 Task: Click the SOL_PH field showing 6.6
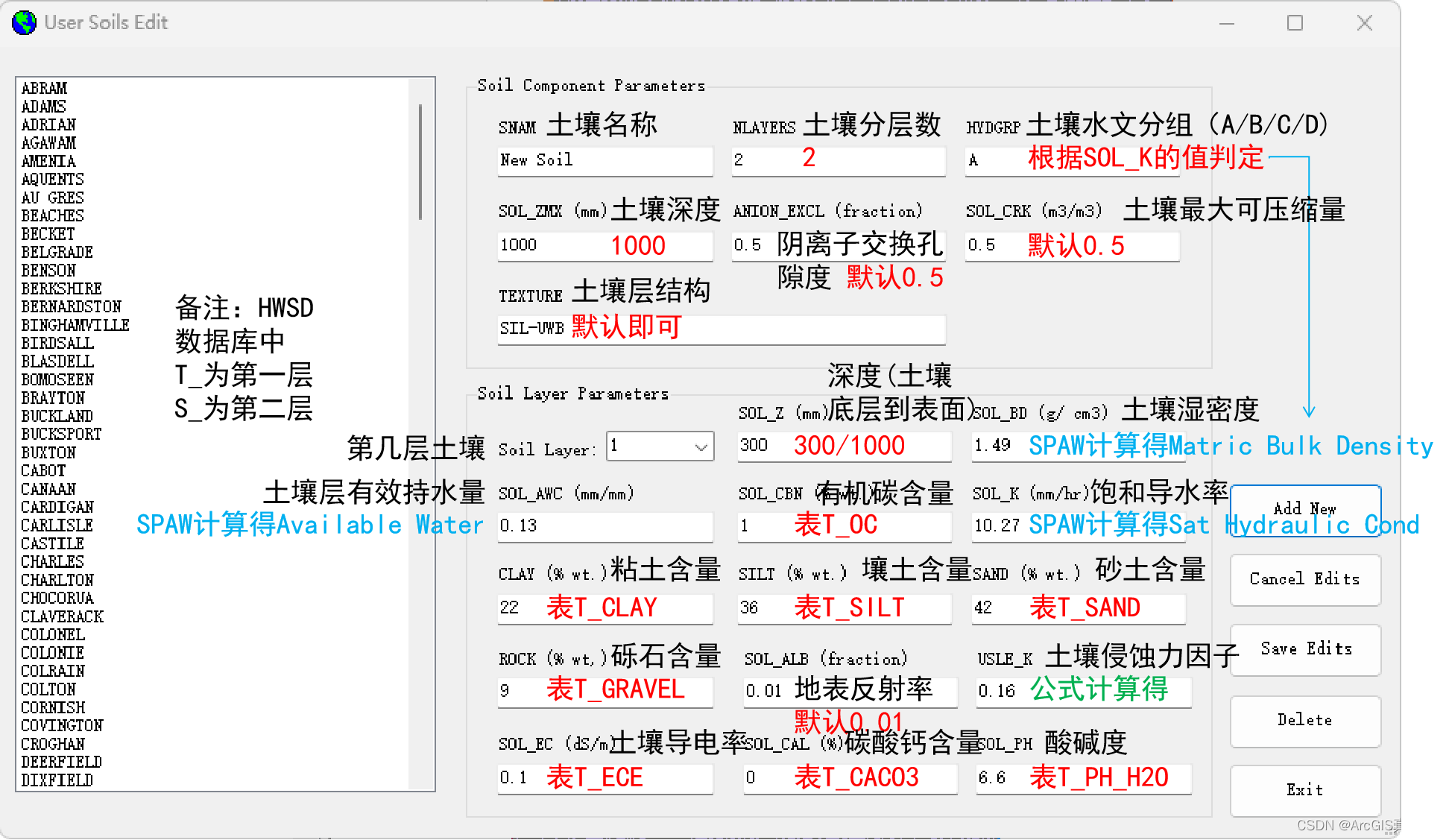(1084, 778)
